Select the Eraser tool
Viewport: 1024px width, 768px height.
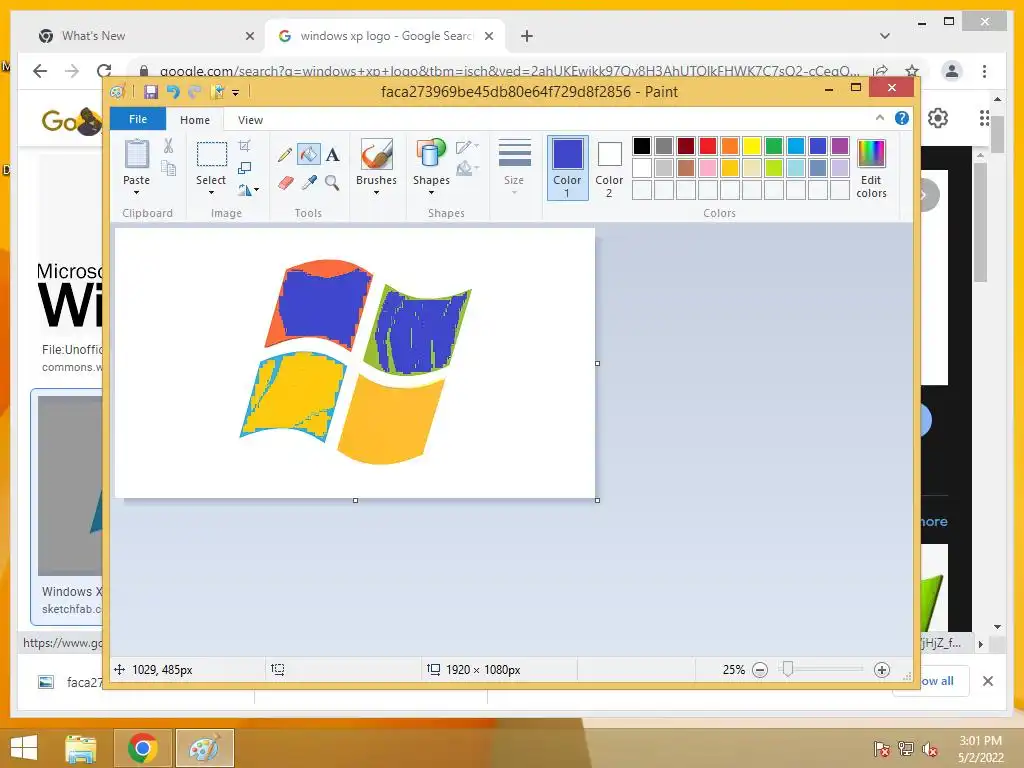[x=285, y=183]
